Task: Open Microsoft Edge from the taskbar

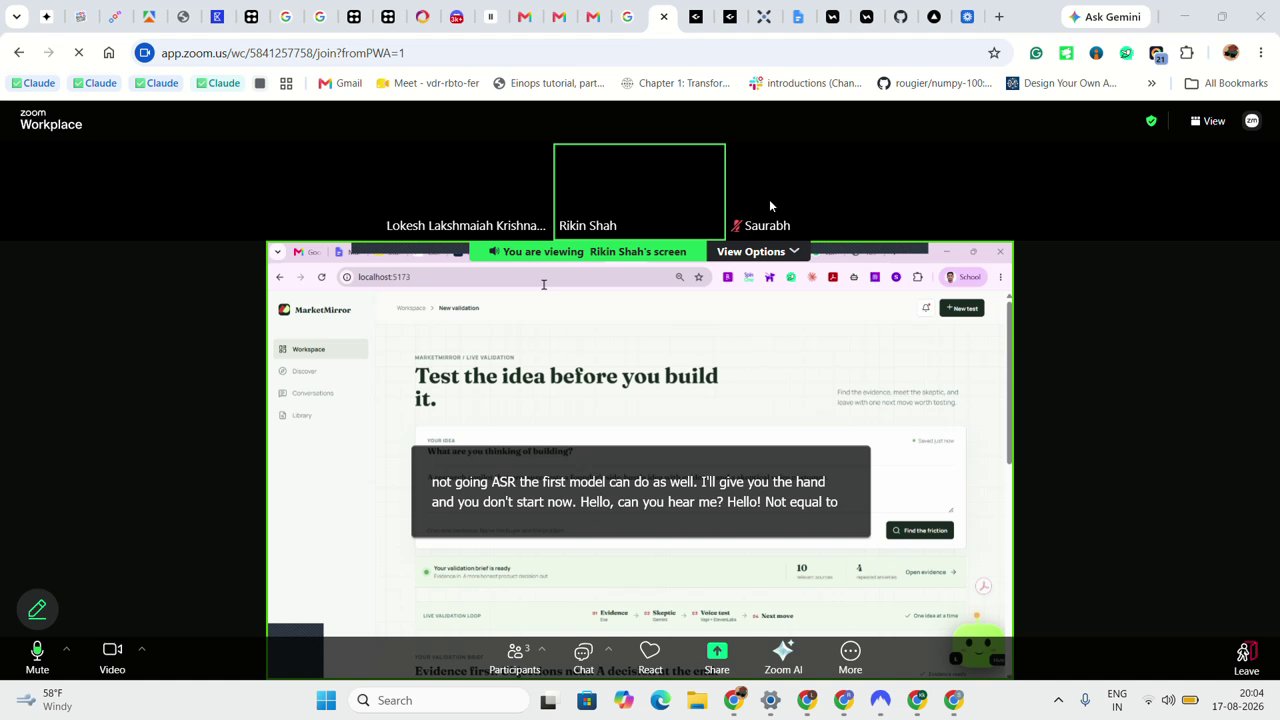Action: [x=660, y=700]
